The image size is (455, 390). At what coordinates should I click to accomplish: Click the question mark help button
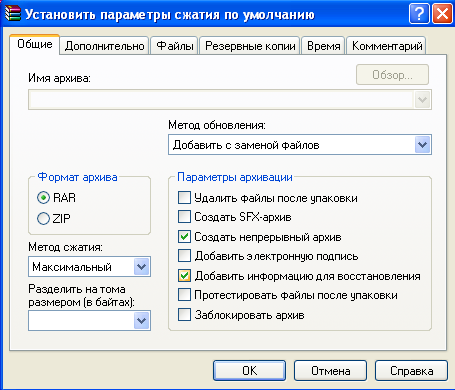coord(419,14)
